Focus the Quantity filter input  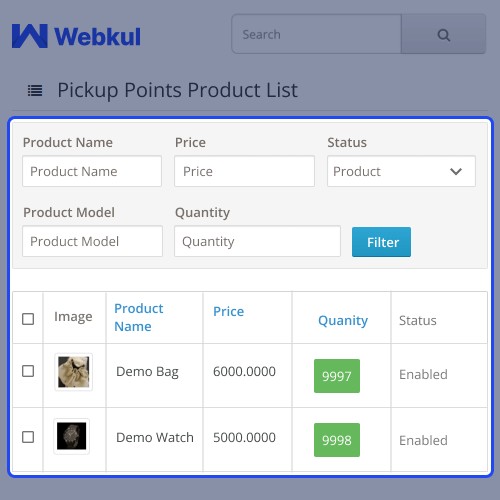(x=257, y=241)
